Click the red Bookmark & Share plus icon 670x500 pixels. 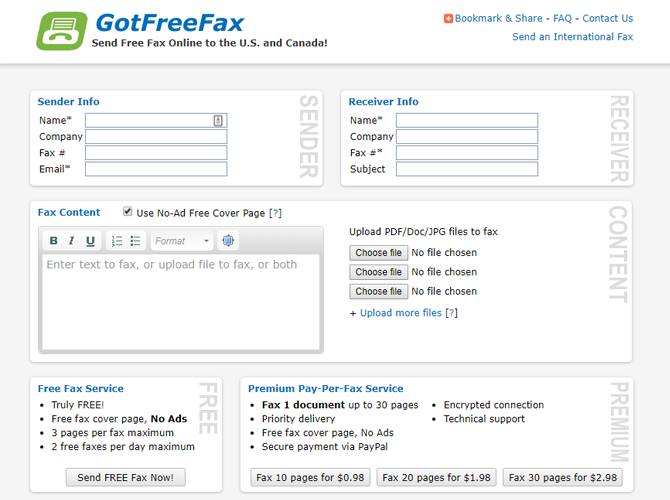pos(448,19)
